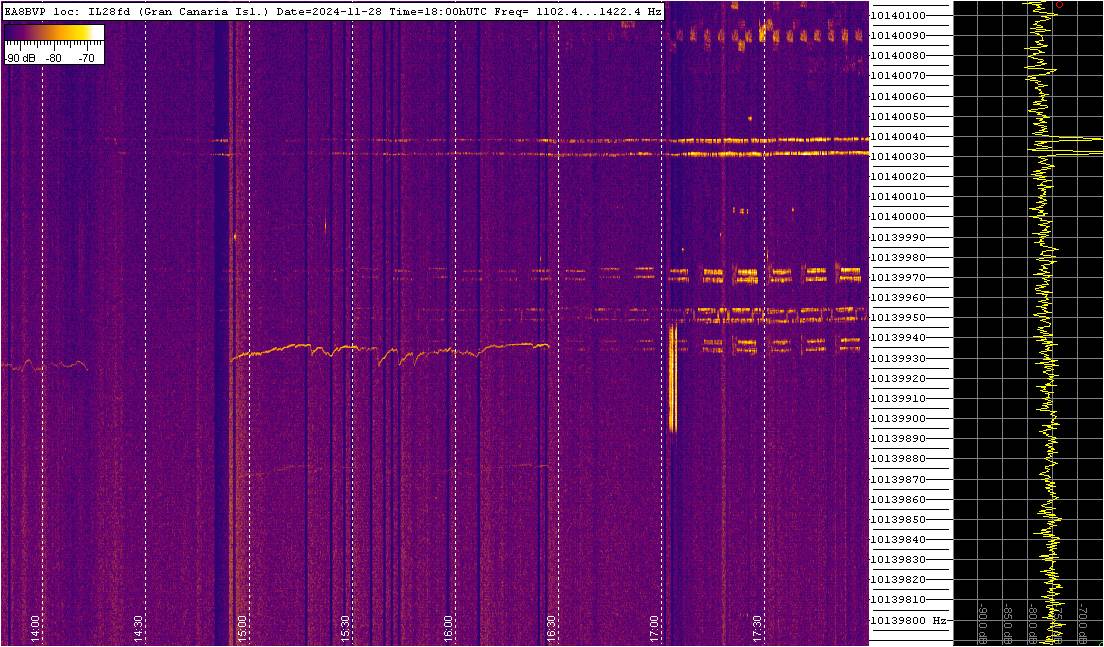1104x647 pixels.
Task: Click the 10139890 frequency scale label
Action: click(x=898, y=439)
